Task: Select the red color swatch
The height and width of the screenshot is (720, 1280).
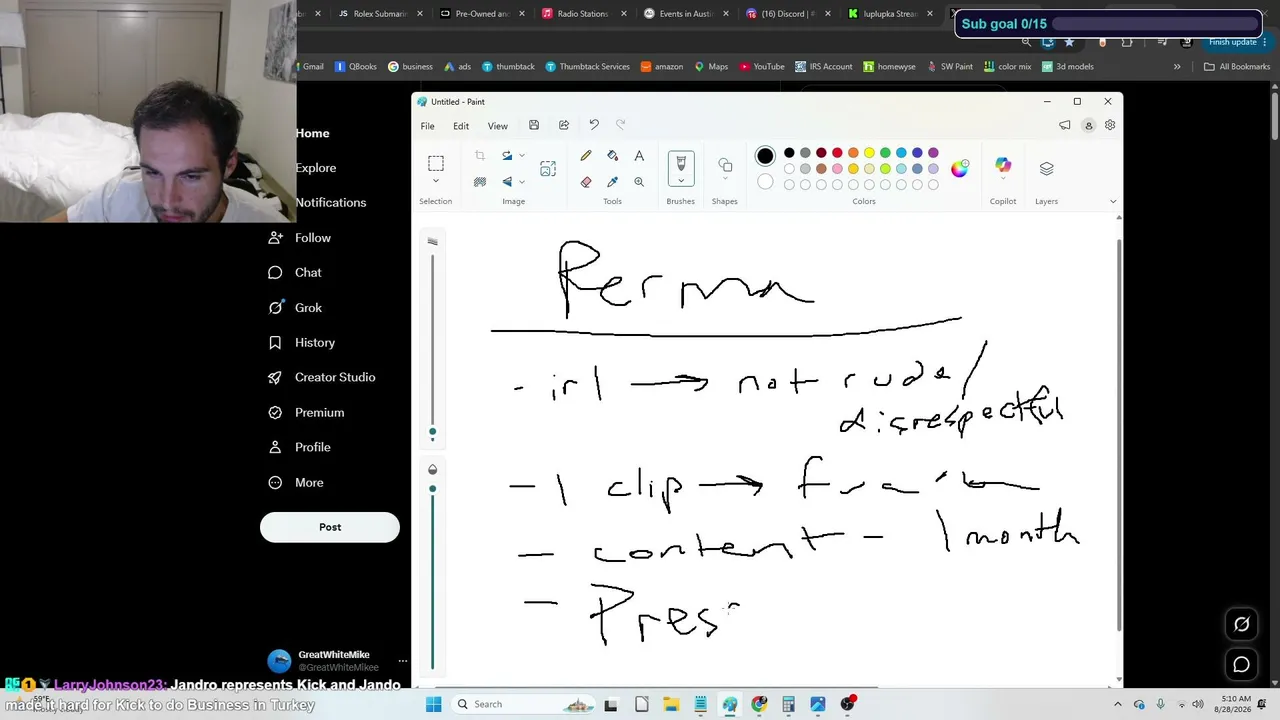Action: (837, 153)
